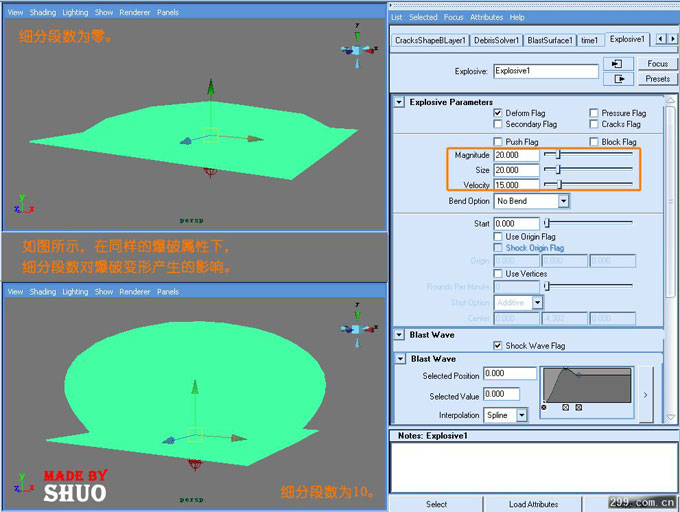Open the Bend Option dropdown
Image resolution: width=680 pixels, height=512 pixels.
pyautogui.click(x=563, y=201)
